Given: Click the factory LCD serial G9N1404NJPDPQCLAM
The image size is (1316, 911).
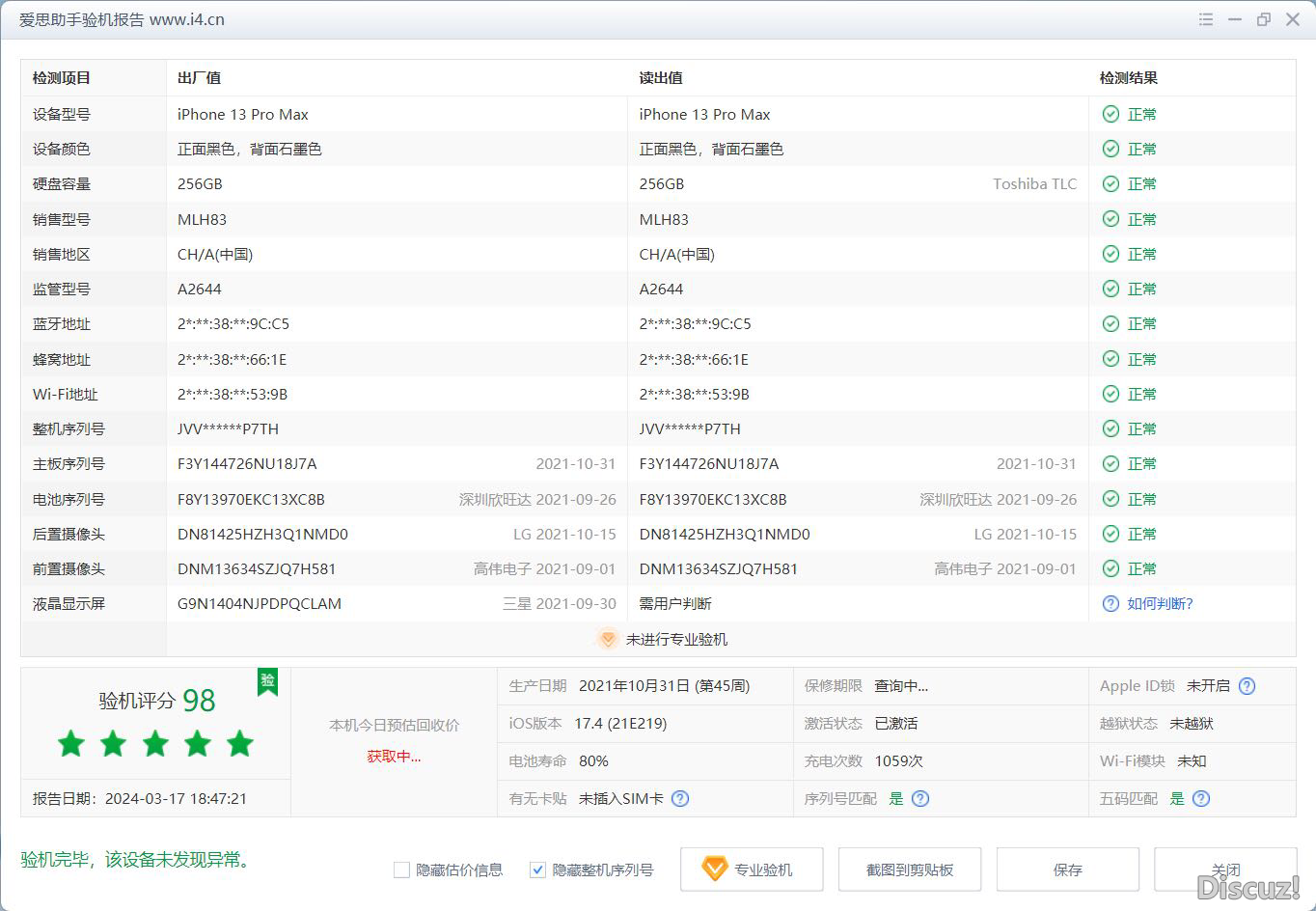Looking at the screenshot, I should tap(260, 603).
